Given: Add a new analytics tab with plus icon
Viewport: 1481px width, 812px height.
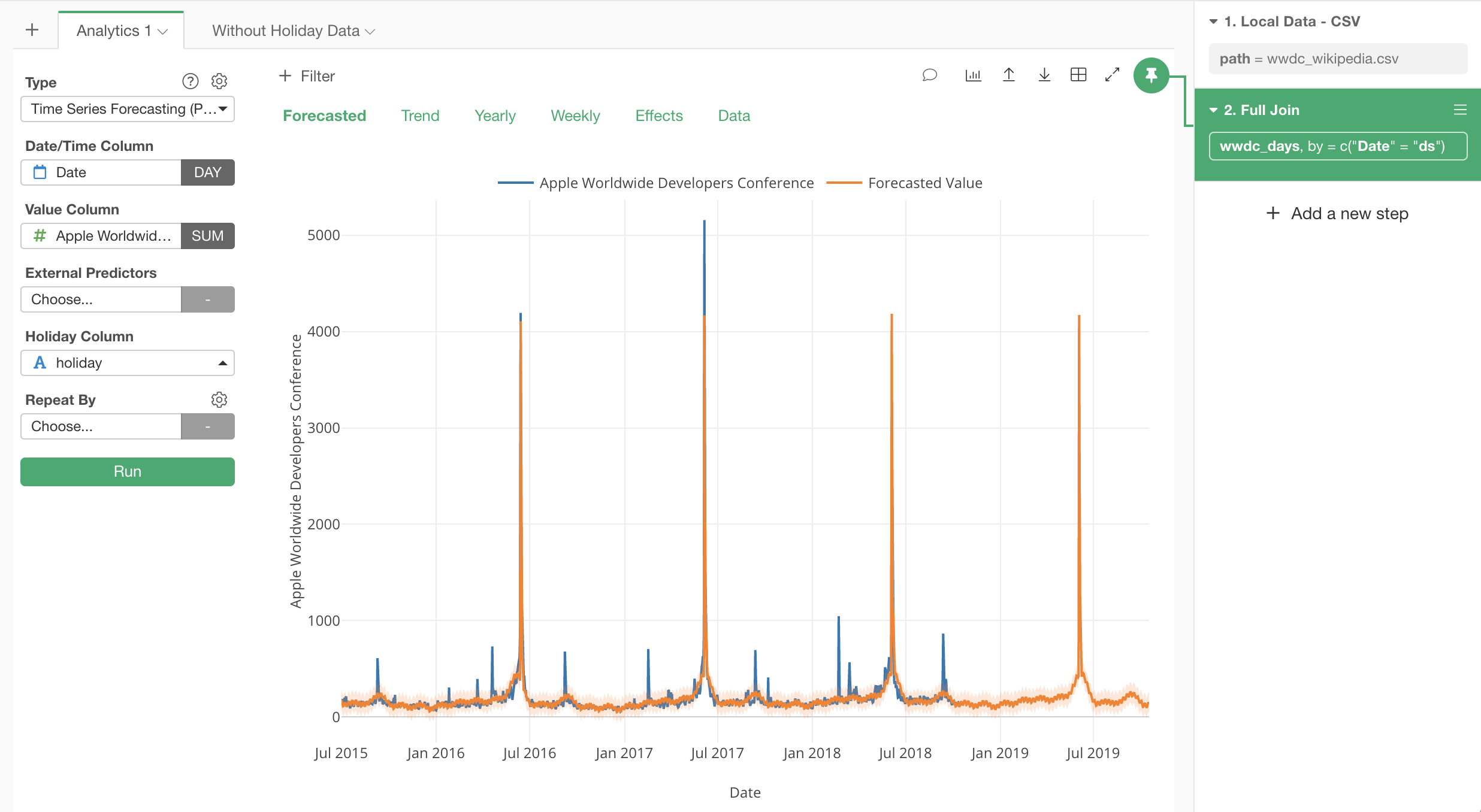Looking at the screenshot, I should coord(32,30).
